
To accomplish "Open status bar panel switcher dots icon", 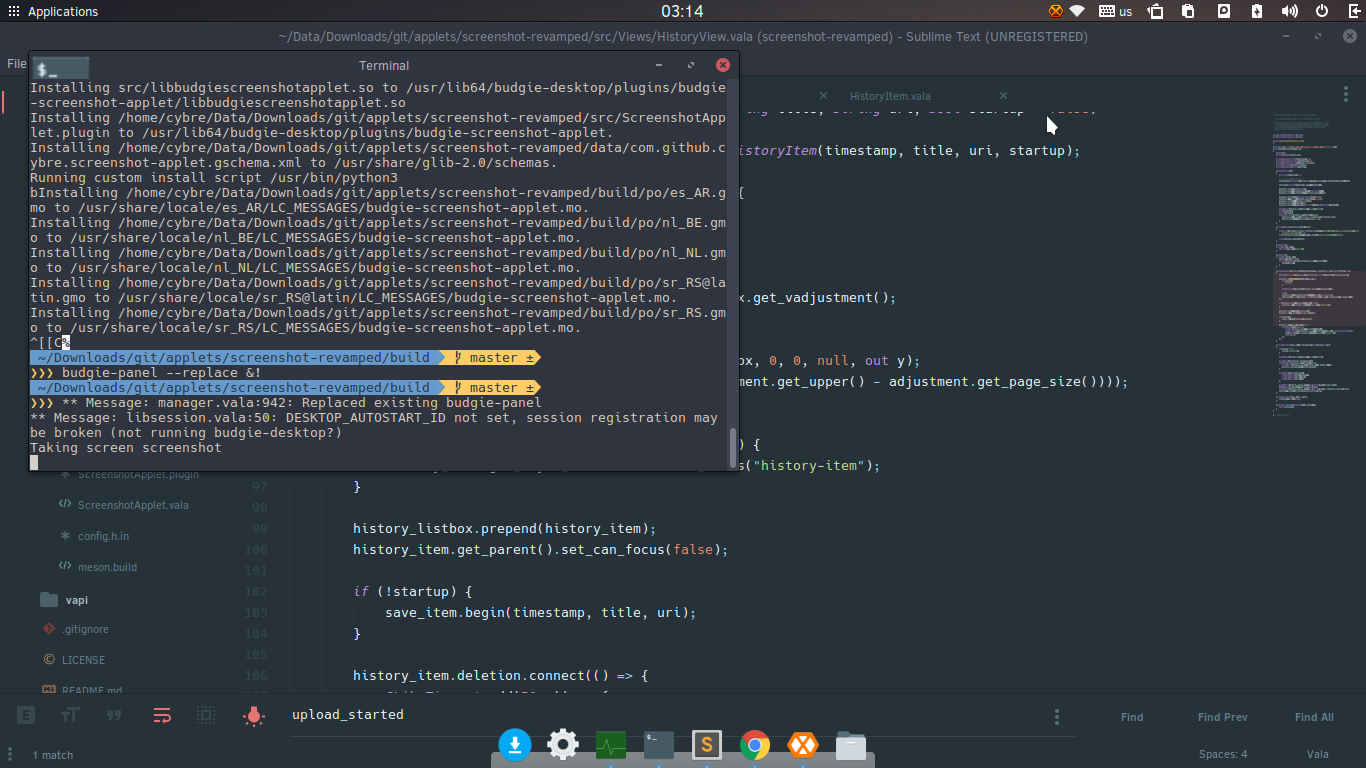I will [12, 755].
